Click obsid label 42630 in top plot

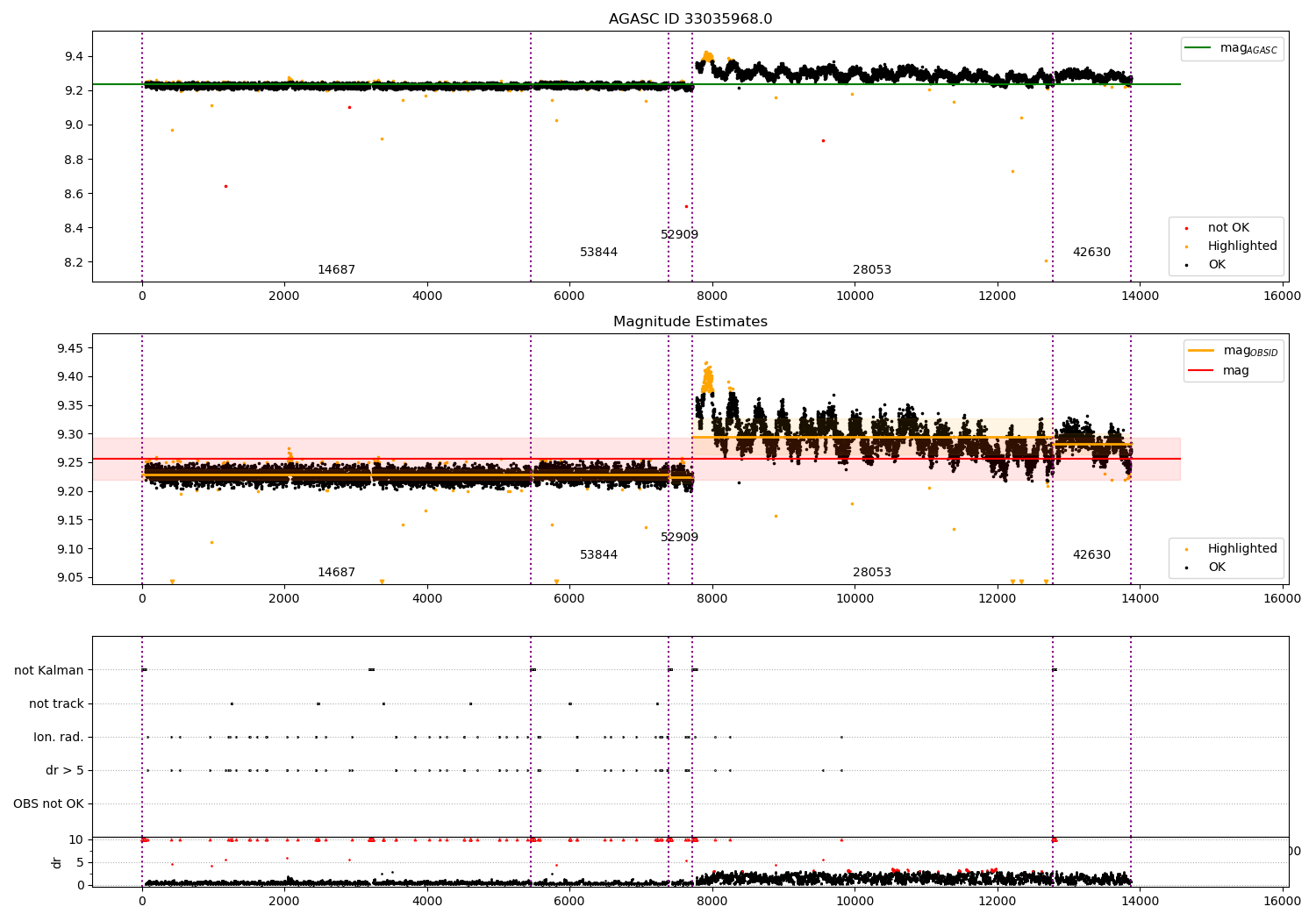click(1091, 253)
